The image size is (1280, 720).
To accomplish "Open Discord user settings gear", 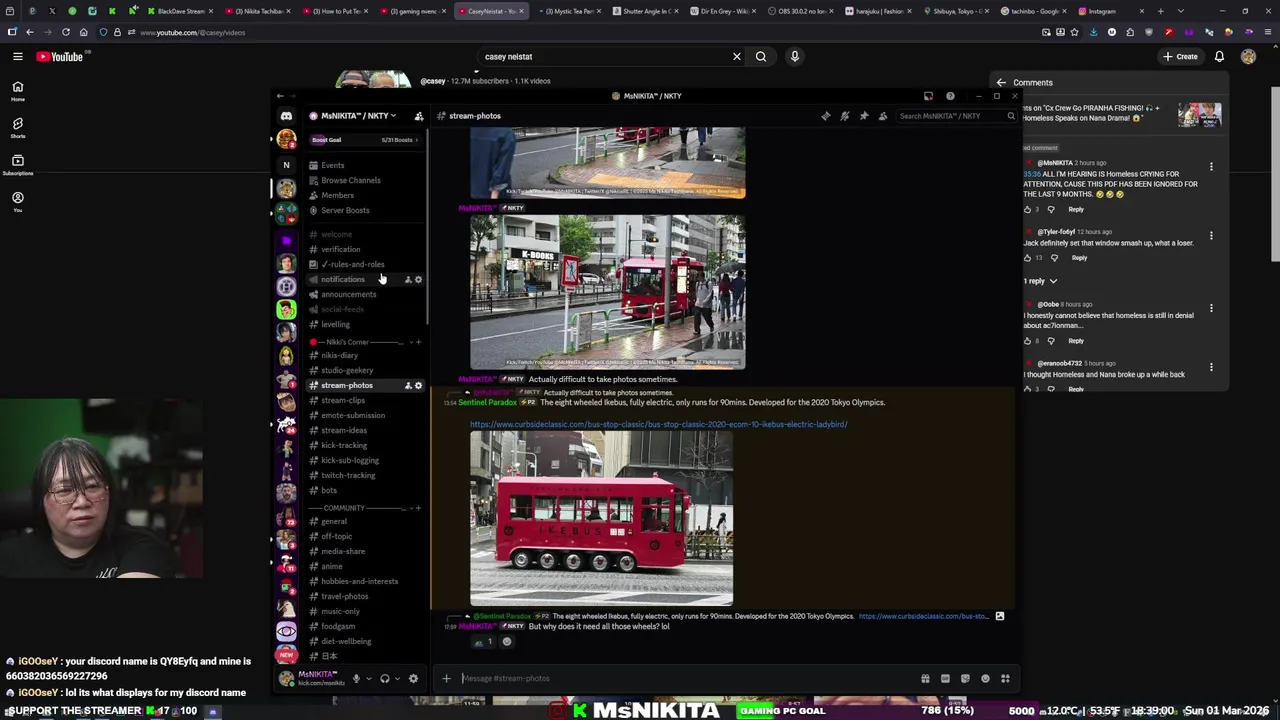I will coord(413,678).
